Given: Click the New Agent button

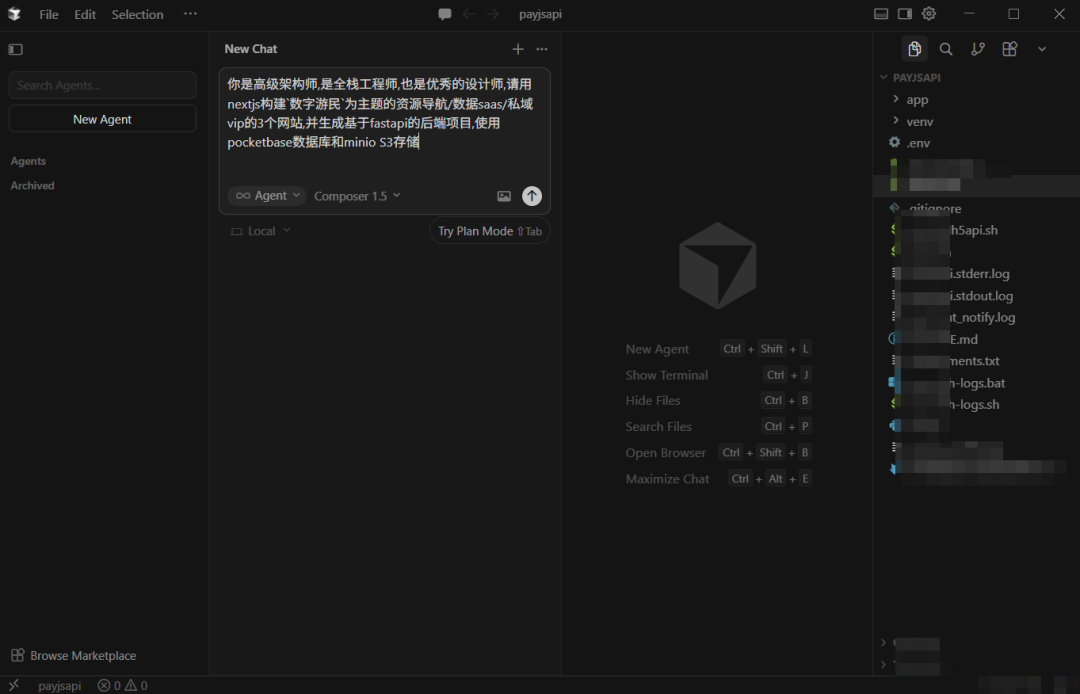Looking at the screenshot, I should click(x=103, y=119).
